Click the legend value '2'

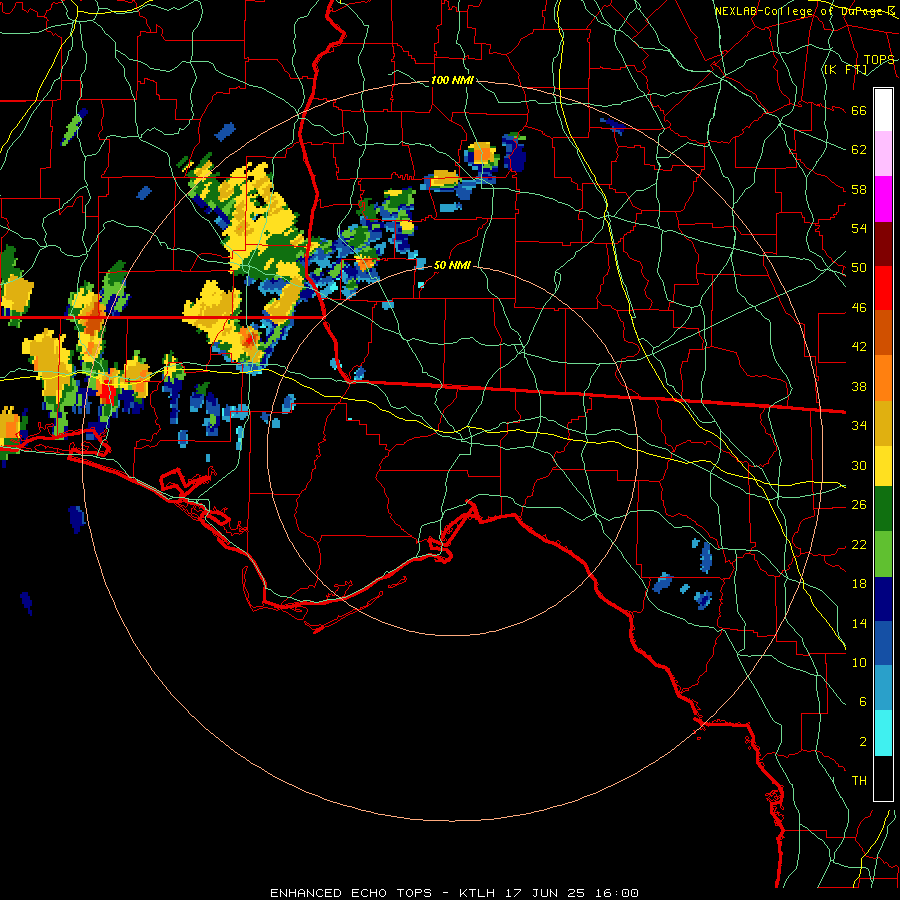(x=862, y=742)
